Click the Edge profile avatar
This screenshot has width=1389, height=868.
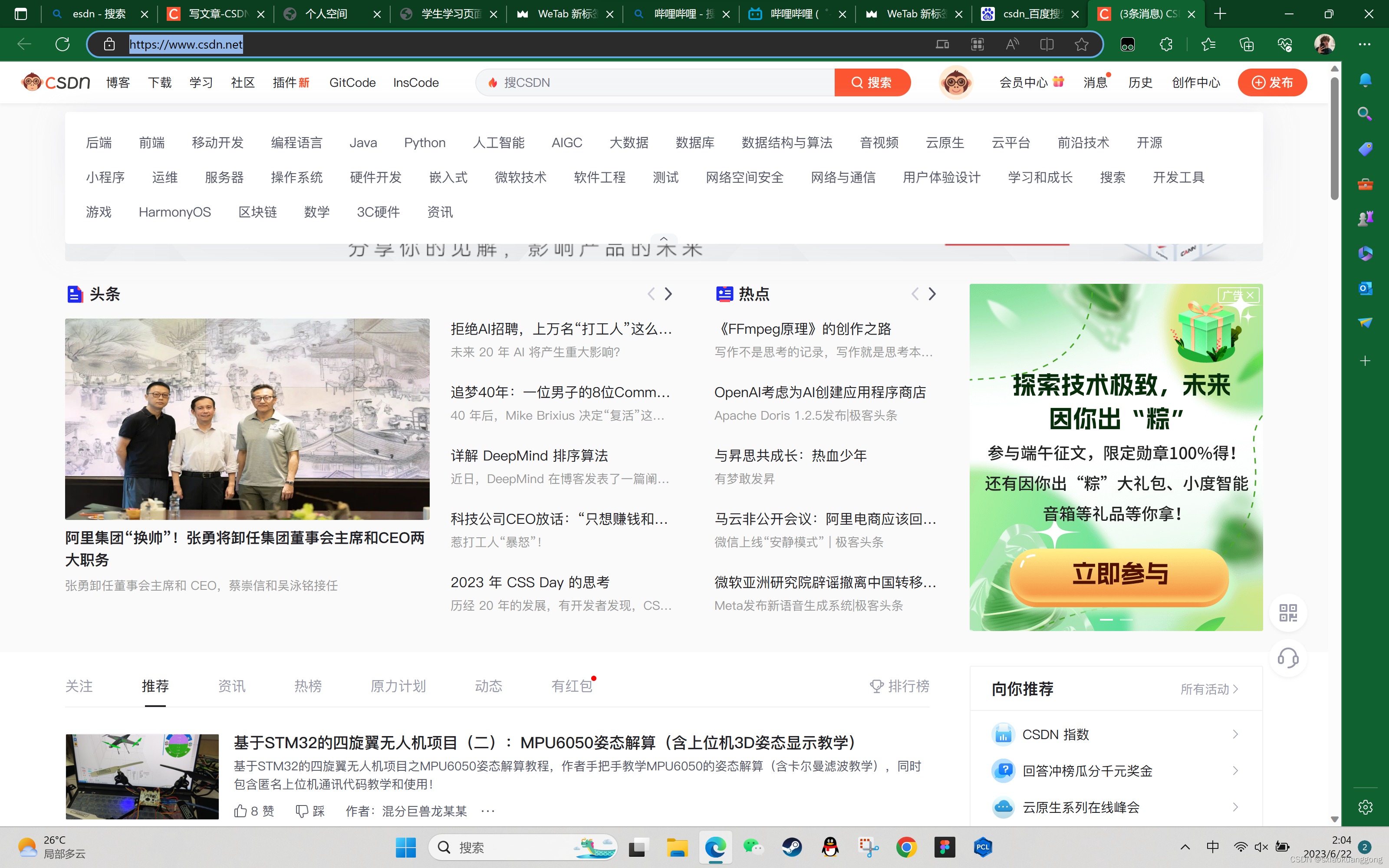1324,44
